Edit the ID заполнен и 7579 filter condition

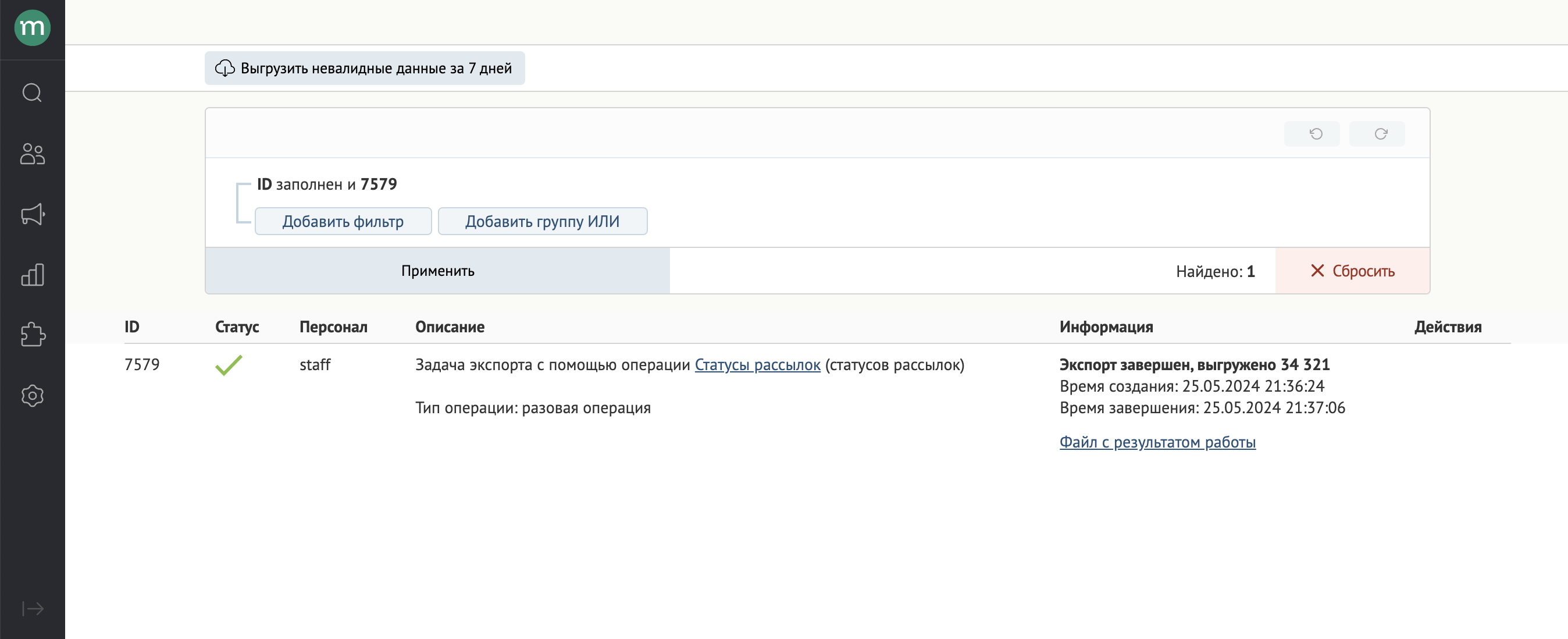[327, 184]
